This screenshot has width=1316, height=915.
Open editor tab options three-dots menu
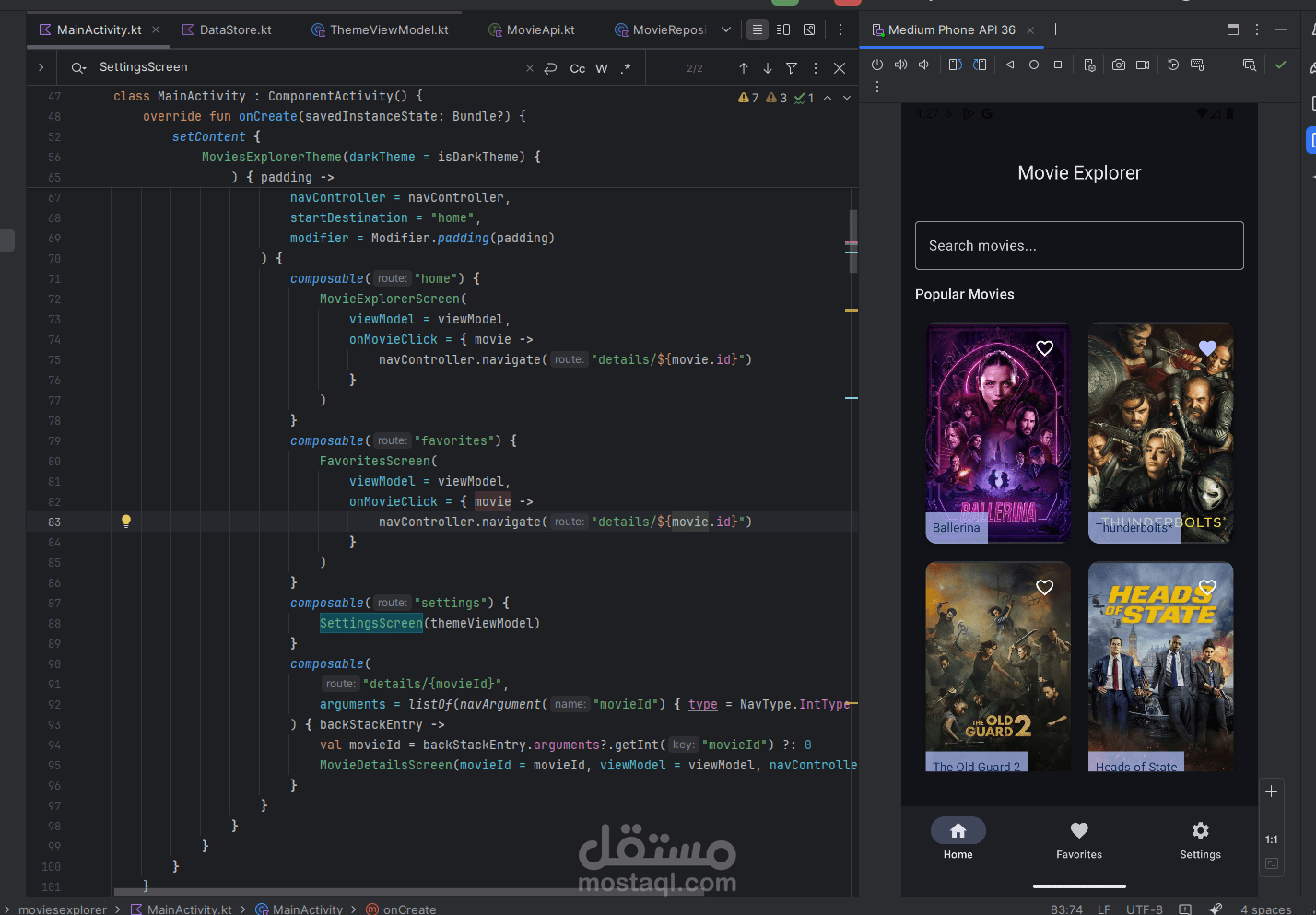[x=840, y=29]
